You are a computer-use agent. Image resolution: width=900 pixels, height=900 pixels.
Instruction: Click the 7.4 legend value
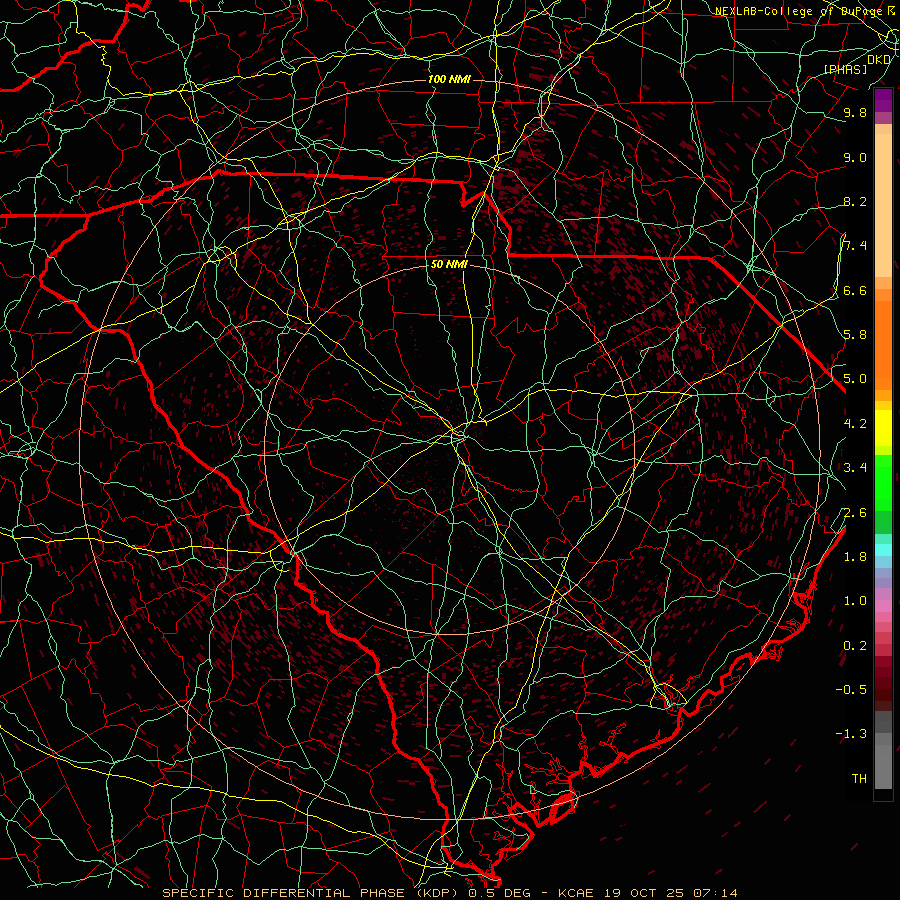(855, 246)
